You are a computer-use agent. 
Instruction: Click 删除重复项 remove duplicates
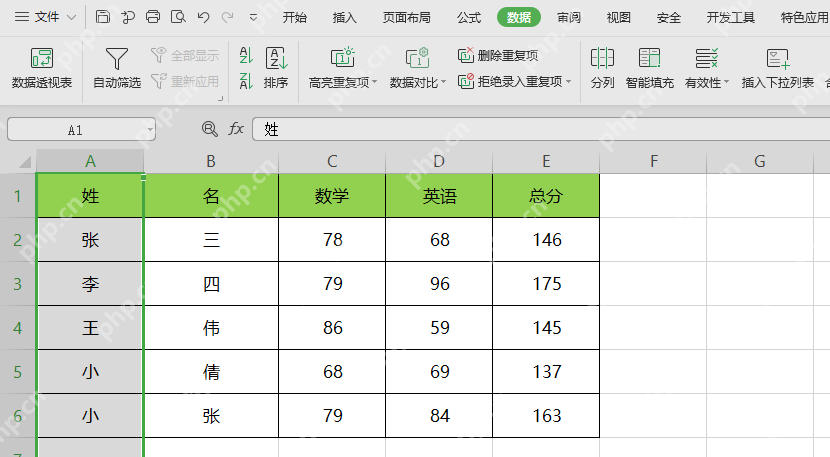(498, 55)
